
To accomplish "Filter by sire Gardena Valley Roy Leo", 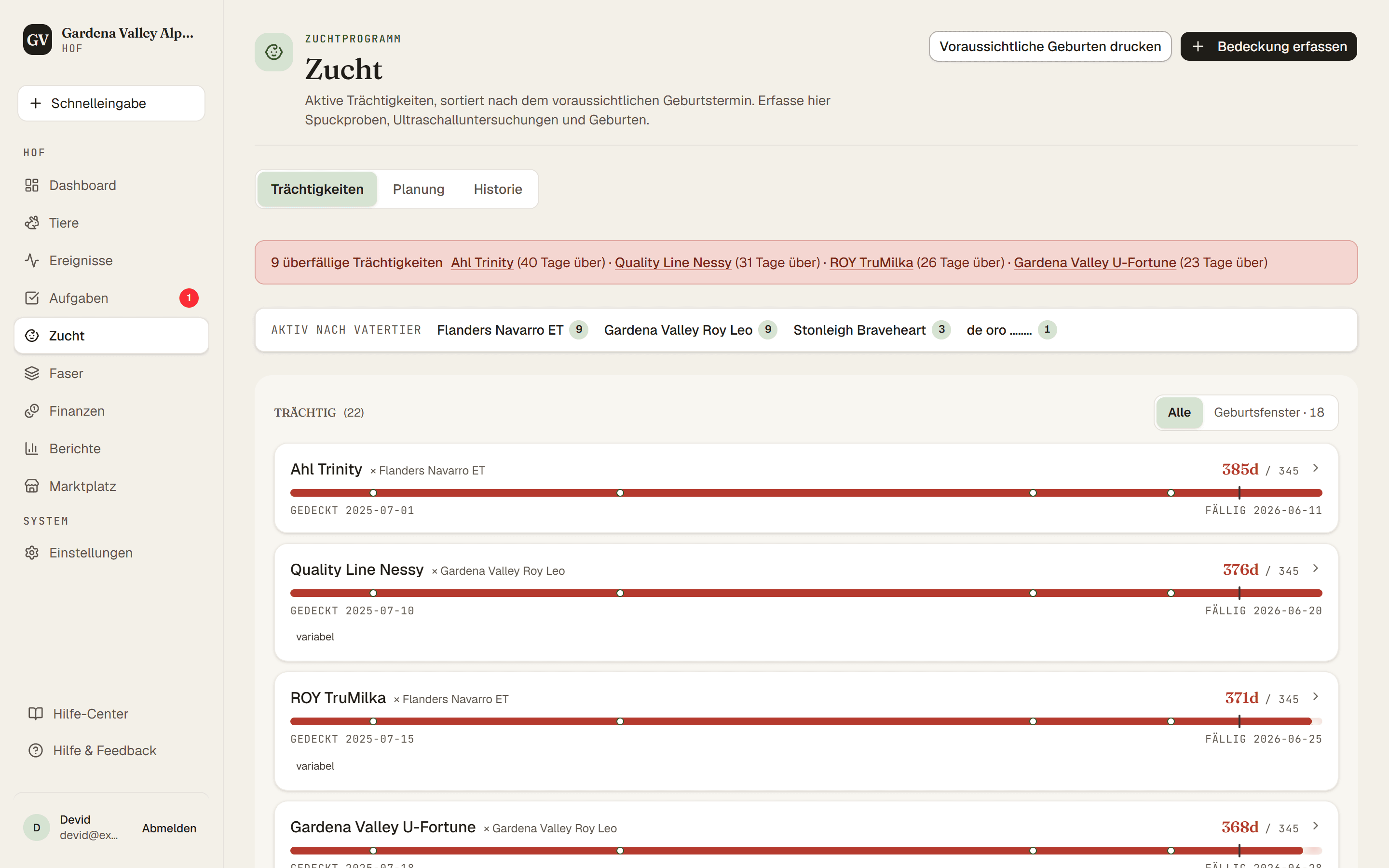I will click(x=691, y=329).
